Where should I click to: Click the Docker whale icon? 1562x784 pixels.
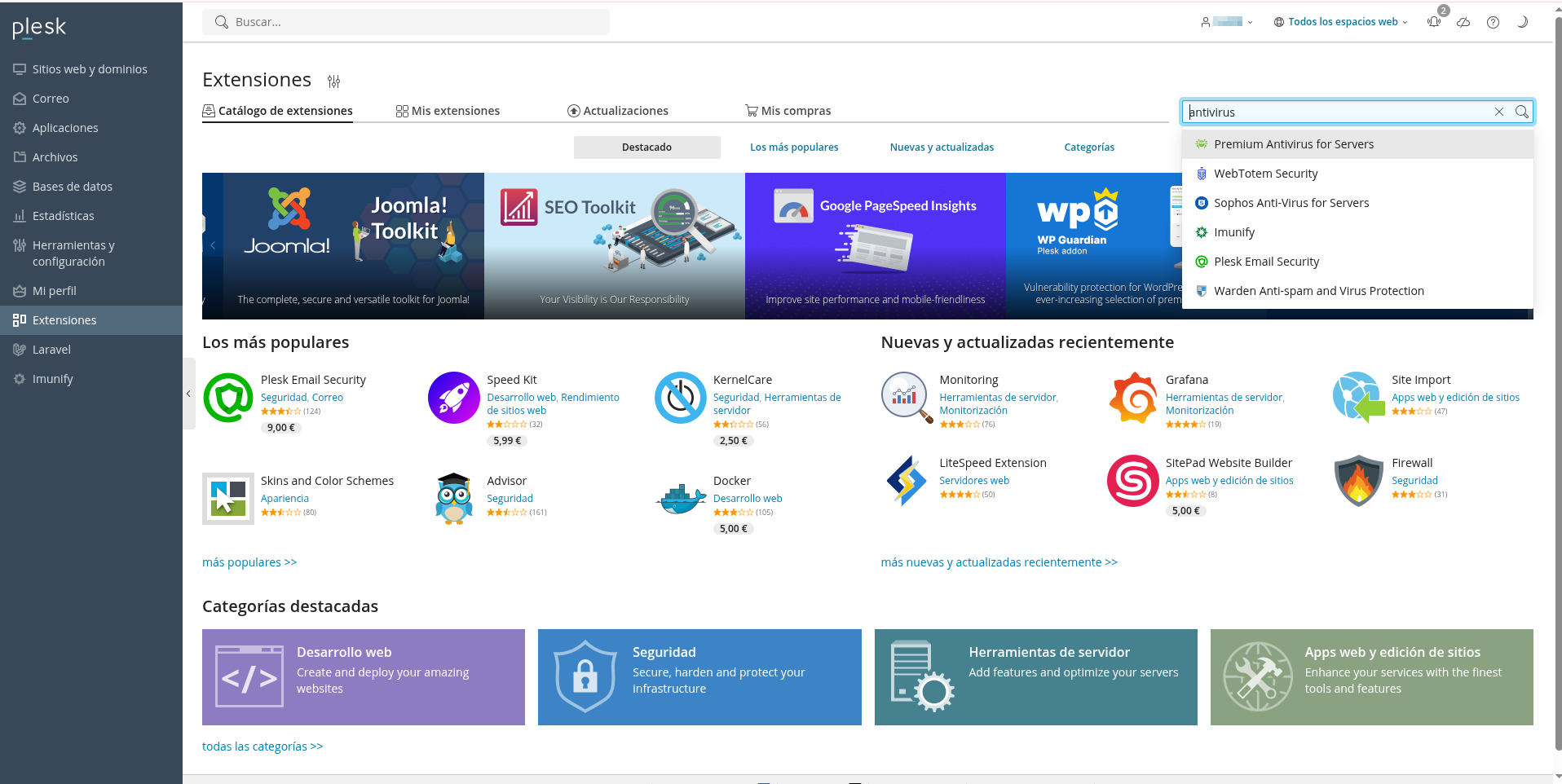tap(681, 499)
